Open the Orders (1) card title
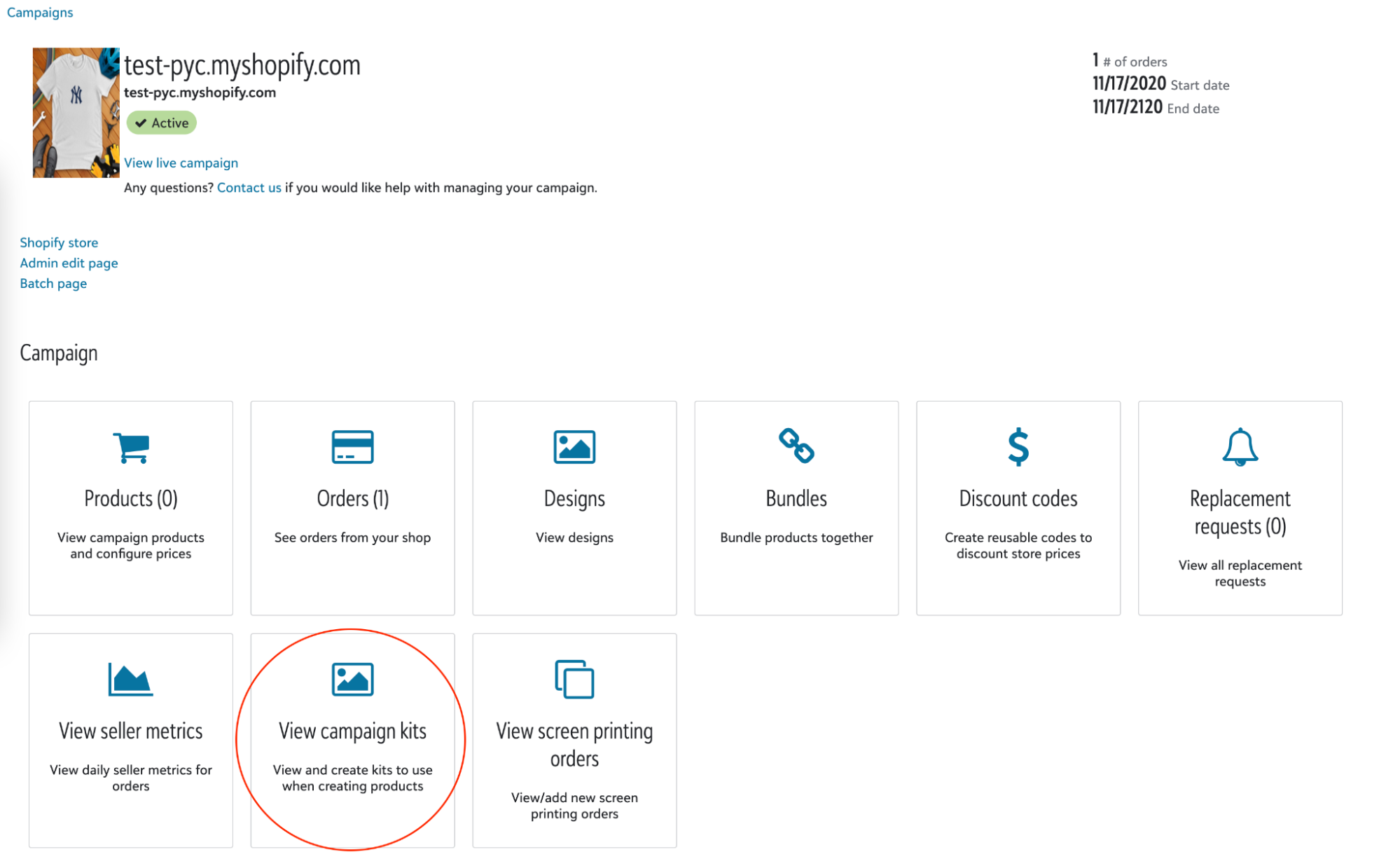This screenshot has width=1400, height=866. [352, 498]
